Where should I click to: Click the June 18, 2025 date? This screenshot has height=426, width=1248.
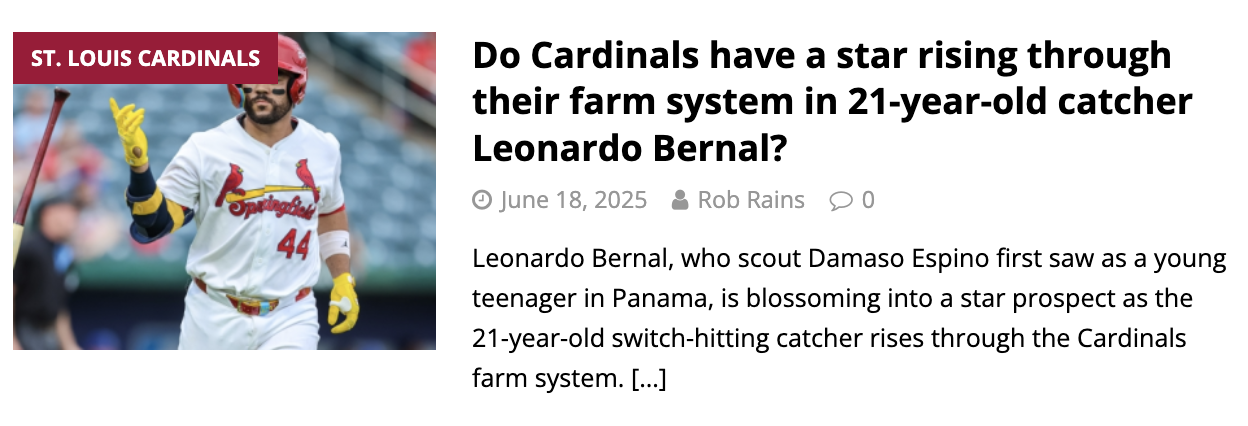[x=573, y=200]
